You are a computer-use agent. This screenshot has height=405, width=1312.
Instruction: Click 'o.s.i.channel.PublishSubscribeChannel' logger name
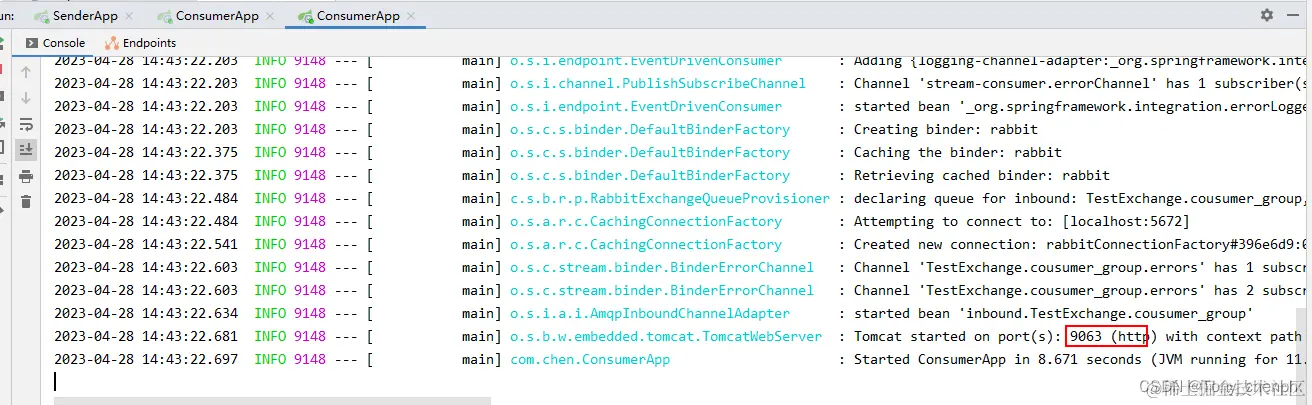point(657,83)
